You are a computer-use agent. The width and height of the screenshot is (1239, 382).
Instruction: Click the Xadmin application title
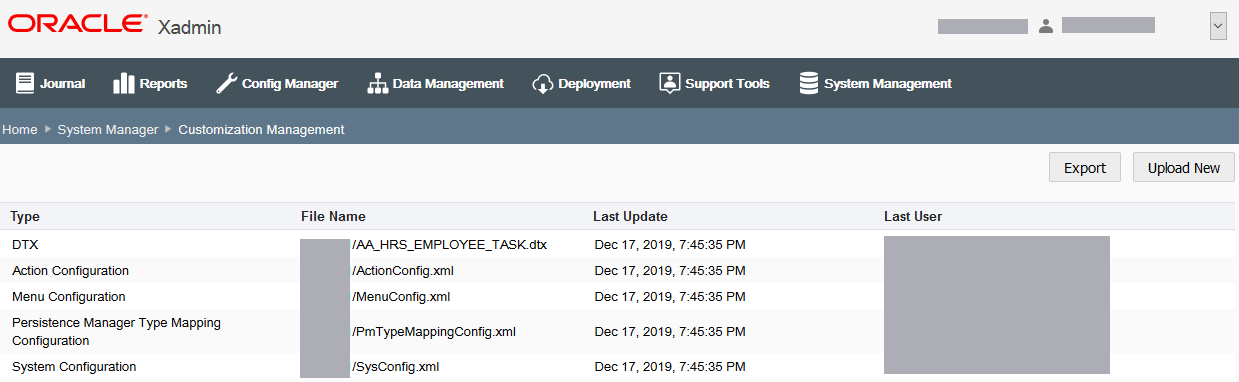[x=189, y=27]
